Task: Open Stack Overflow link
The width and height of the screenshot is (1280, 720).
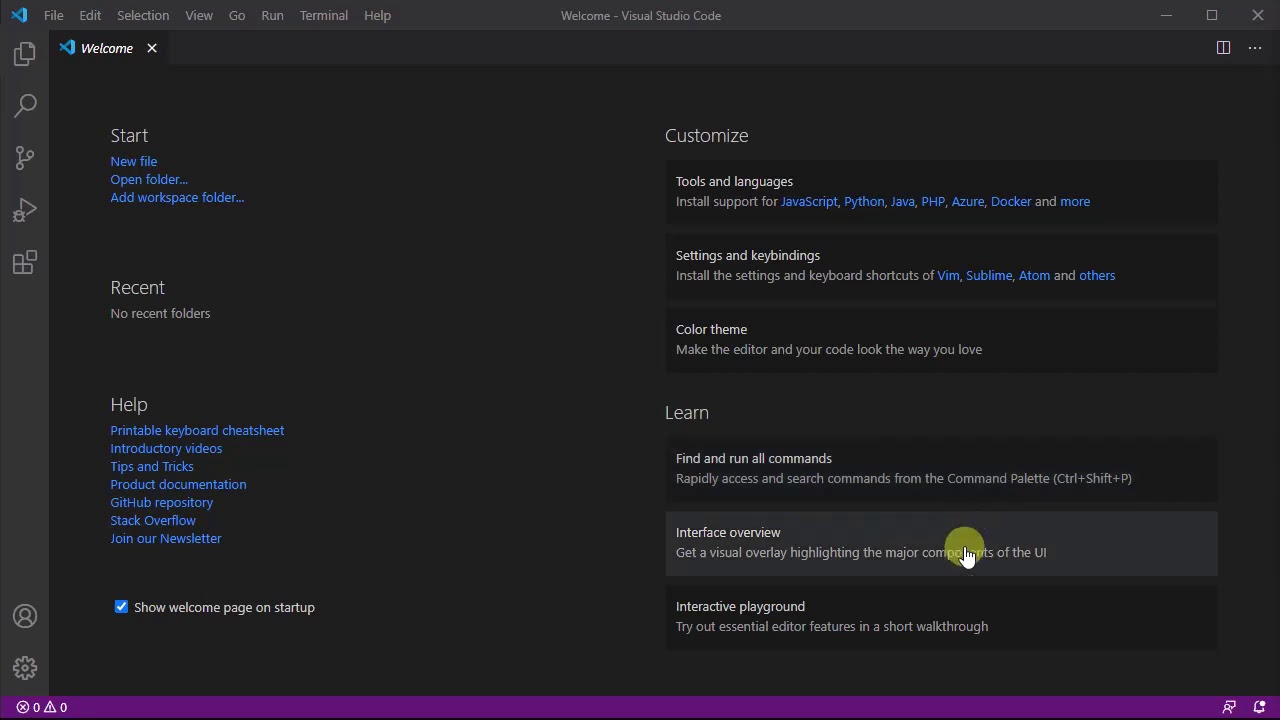Action: click(153, 520)
